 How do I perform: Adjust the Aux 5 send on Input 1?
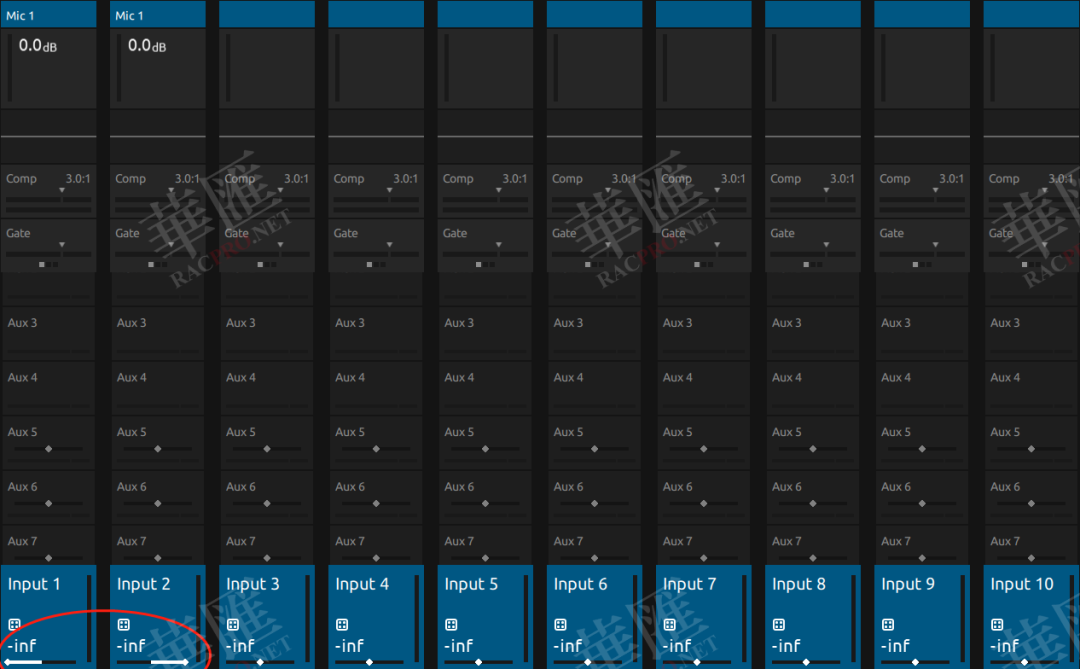(48, 449)
